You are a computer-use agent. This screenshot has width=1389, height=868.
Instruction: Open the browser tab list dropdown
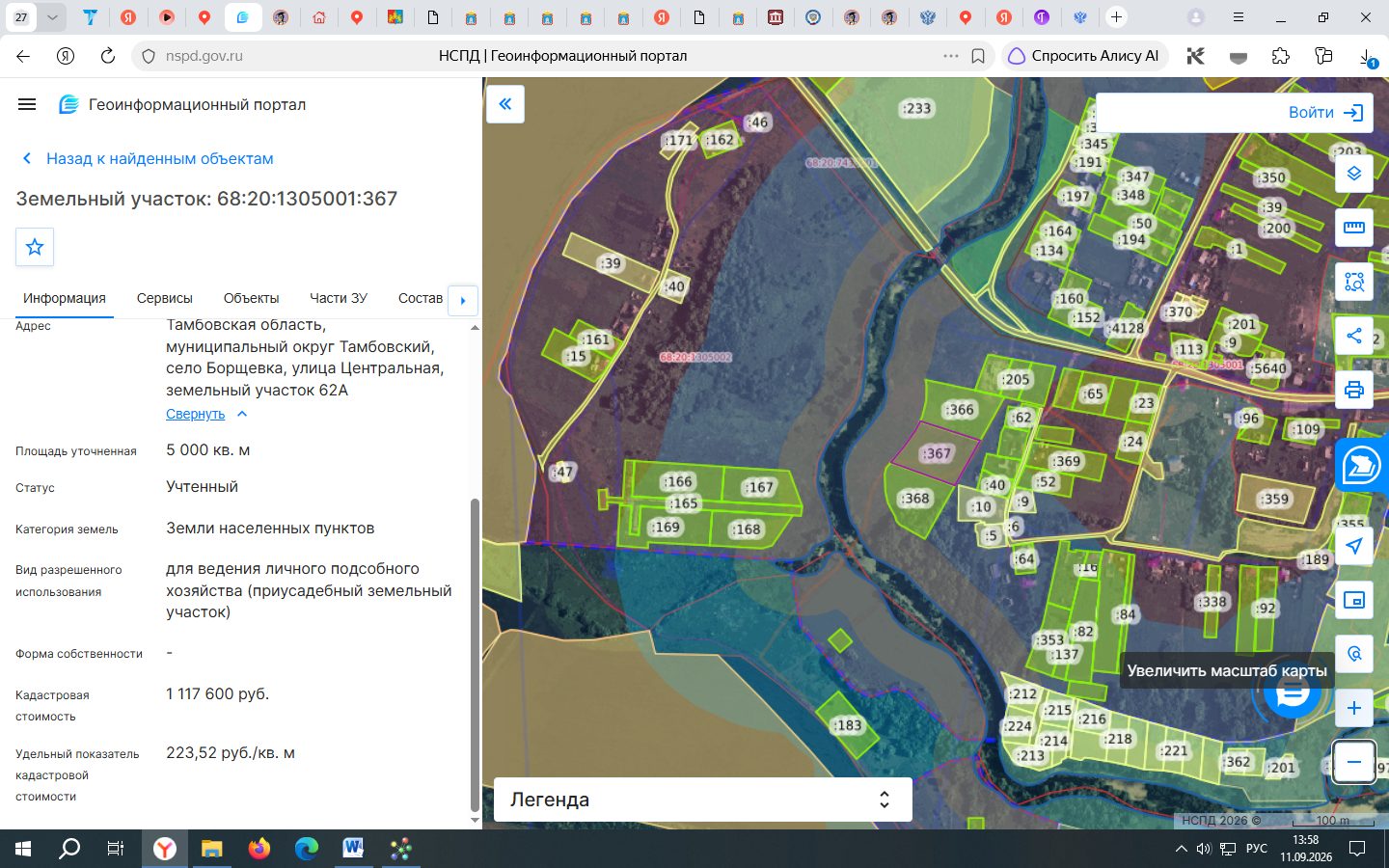52,17
